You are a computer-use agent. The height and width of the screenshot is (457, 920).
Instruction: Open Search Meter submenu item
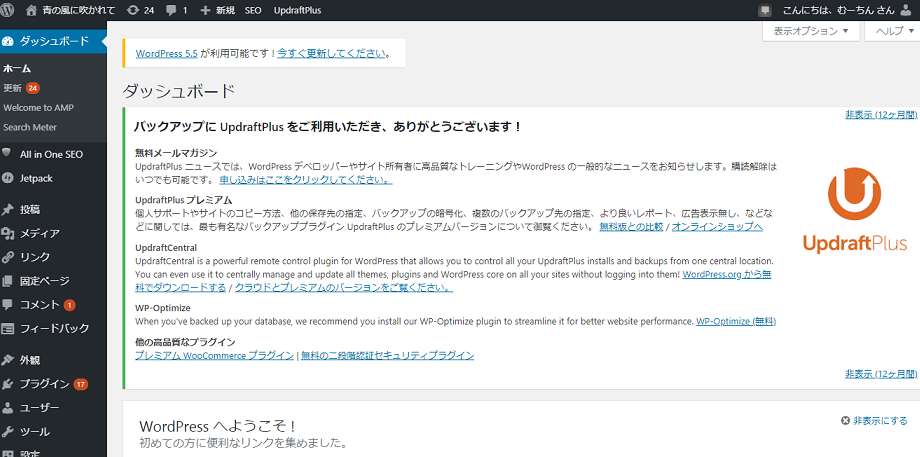pyautogui.click(x=30, y=127)
